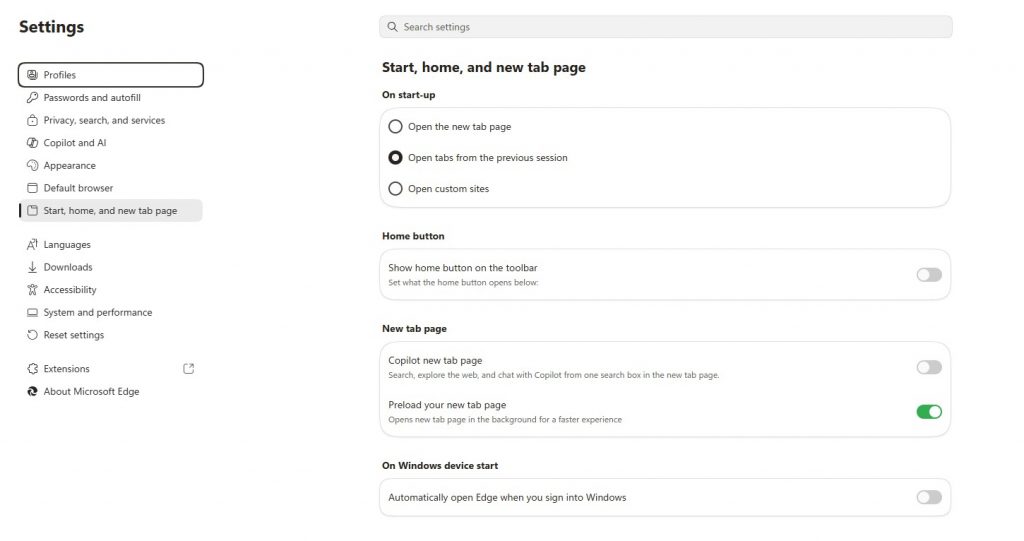
Task: Click the Downloads arrow icon
Action: click(x=32, y=267)
